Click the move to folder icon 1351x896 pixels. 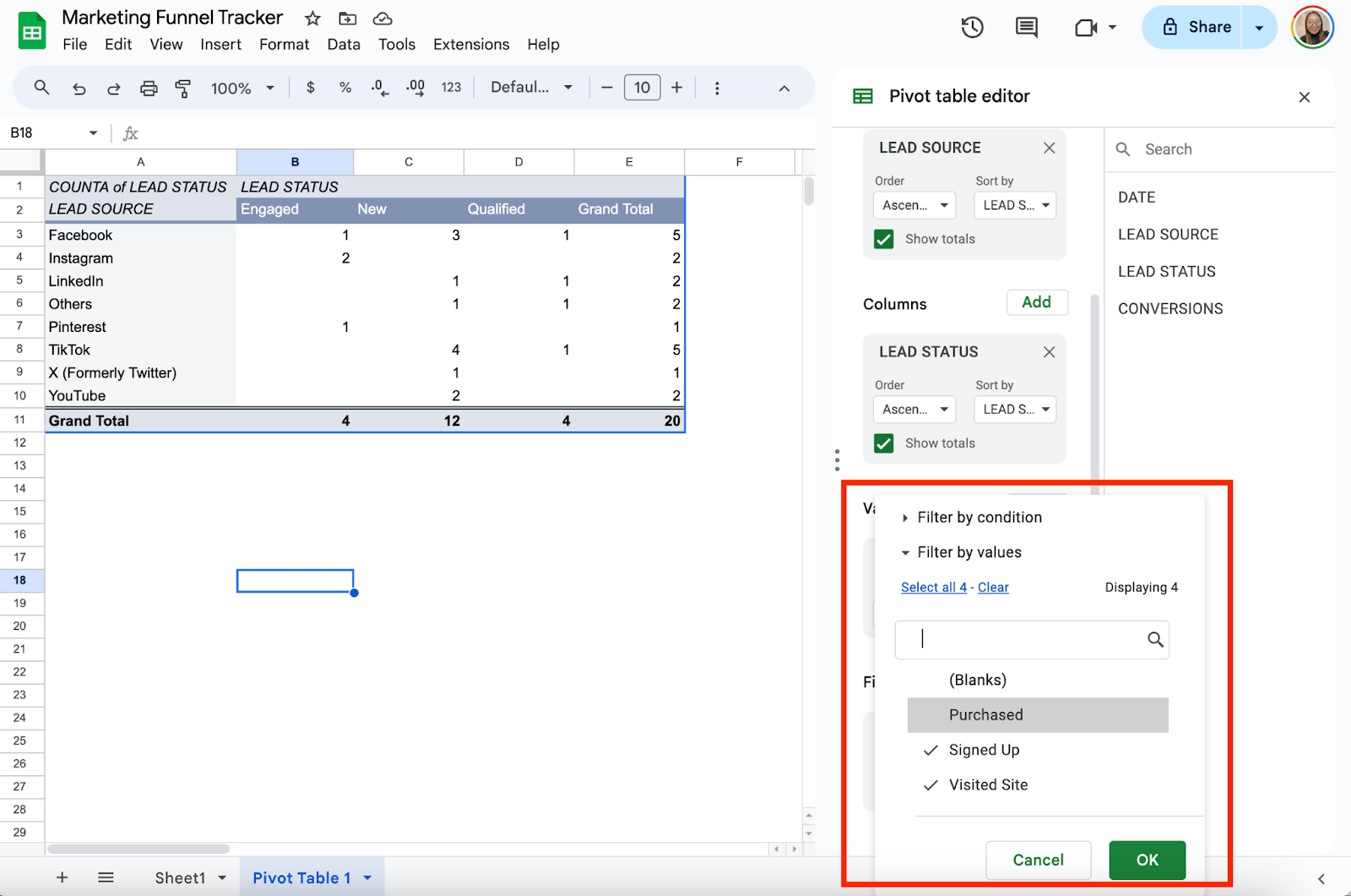click(347, 19)
